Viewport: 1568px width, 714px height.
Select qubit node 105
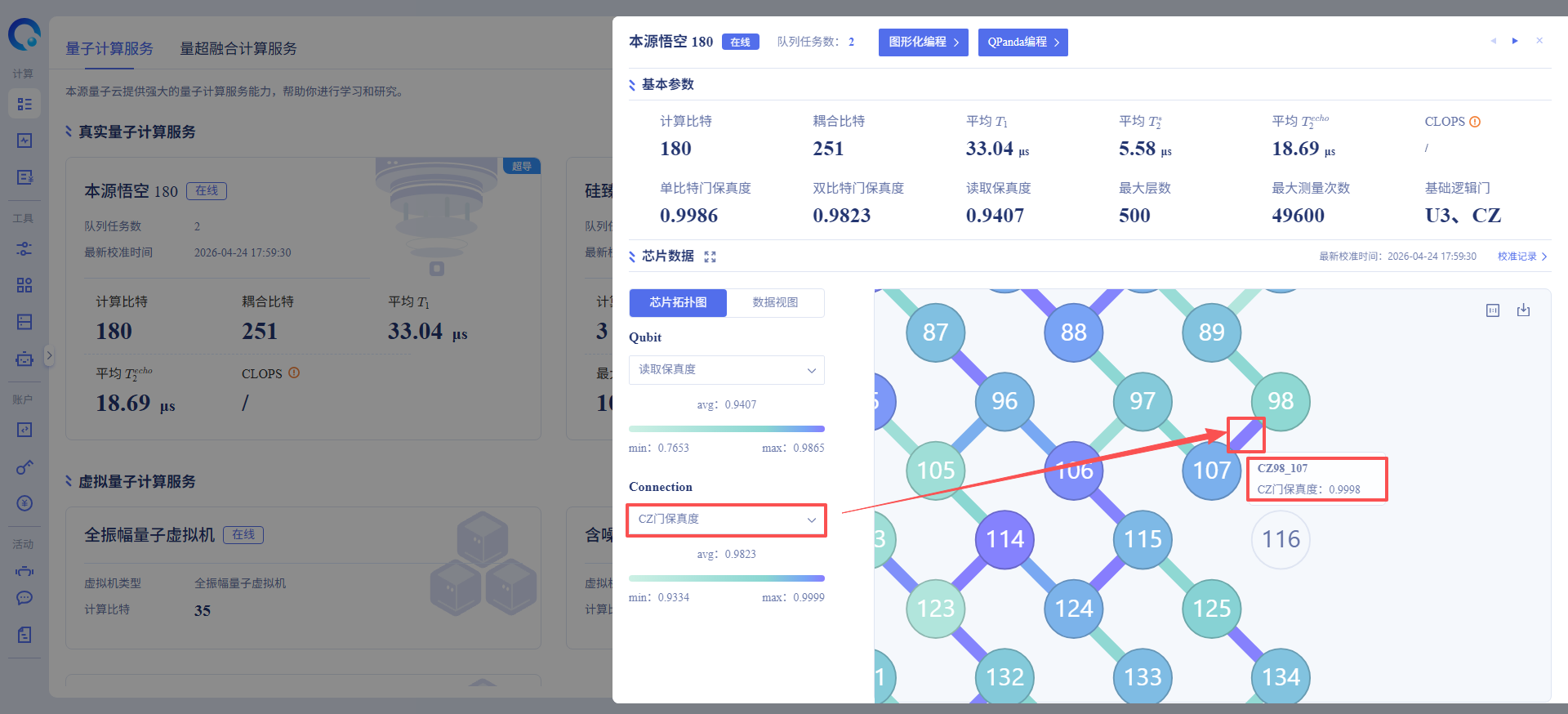[936, 471]
